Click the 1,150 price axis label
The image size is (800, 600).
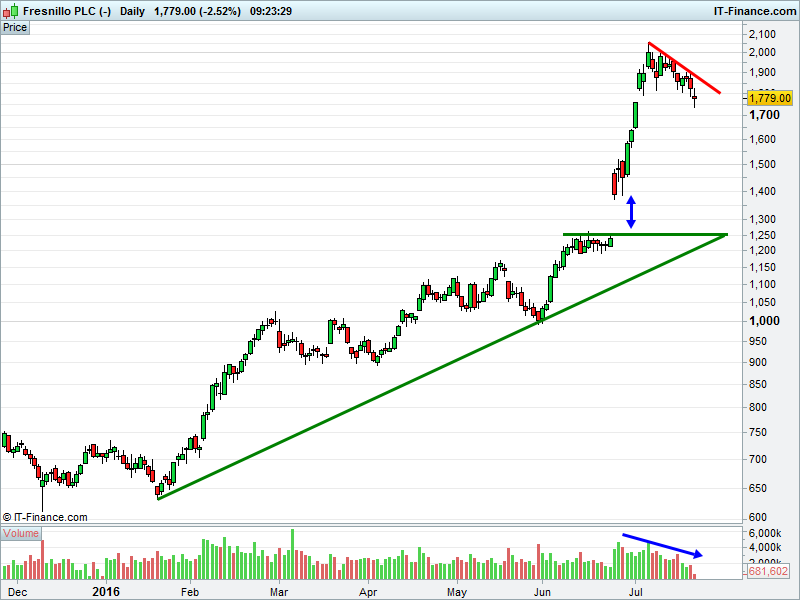[762, 267]
